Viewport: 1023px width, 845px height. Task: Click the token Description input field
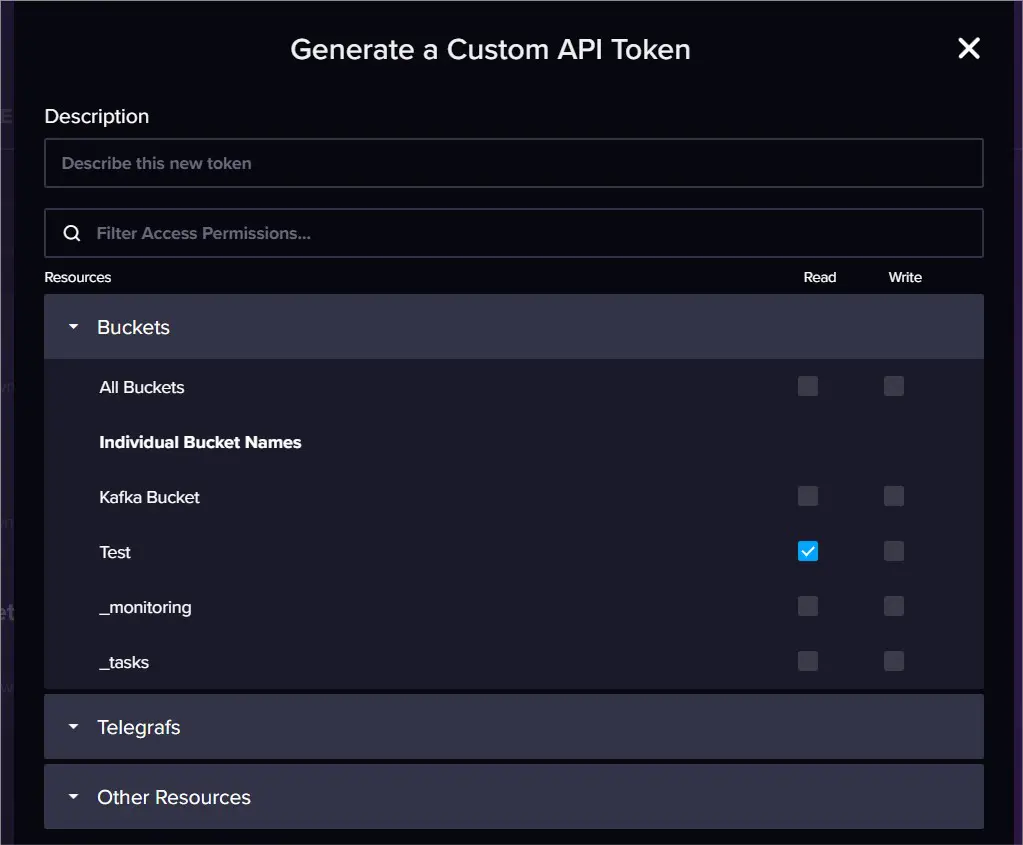click(x=513, y=163)
